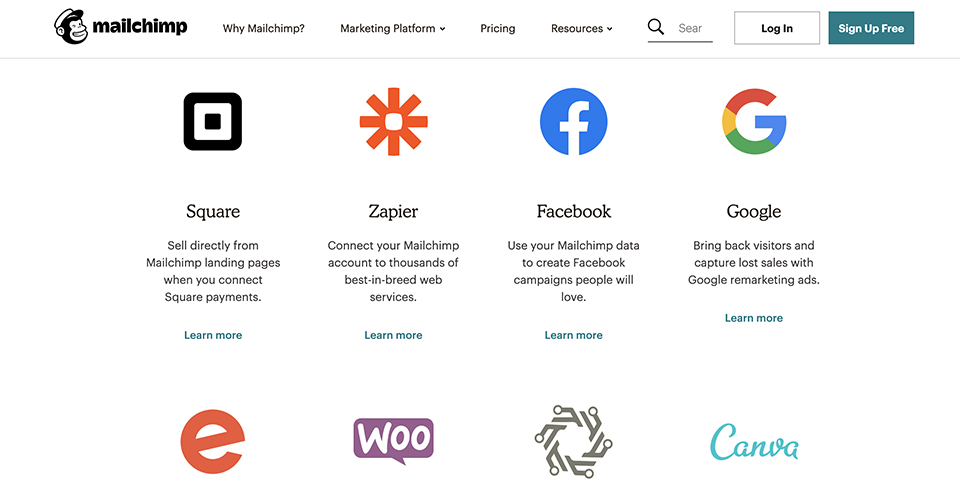
Task: Click Learn more below Google description
Action: coord(754,318)
